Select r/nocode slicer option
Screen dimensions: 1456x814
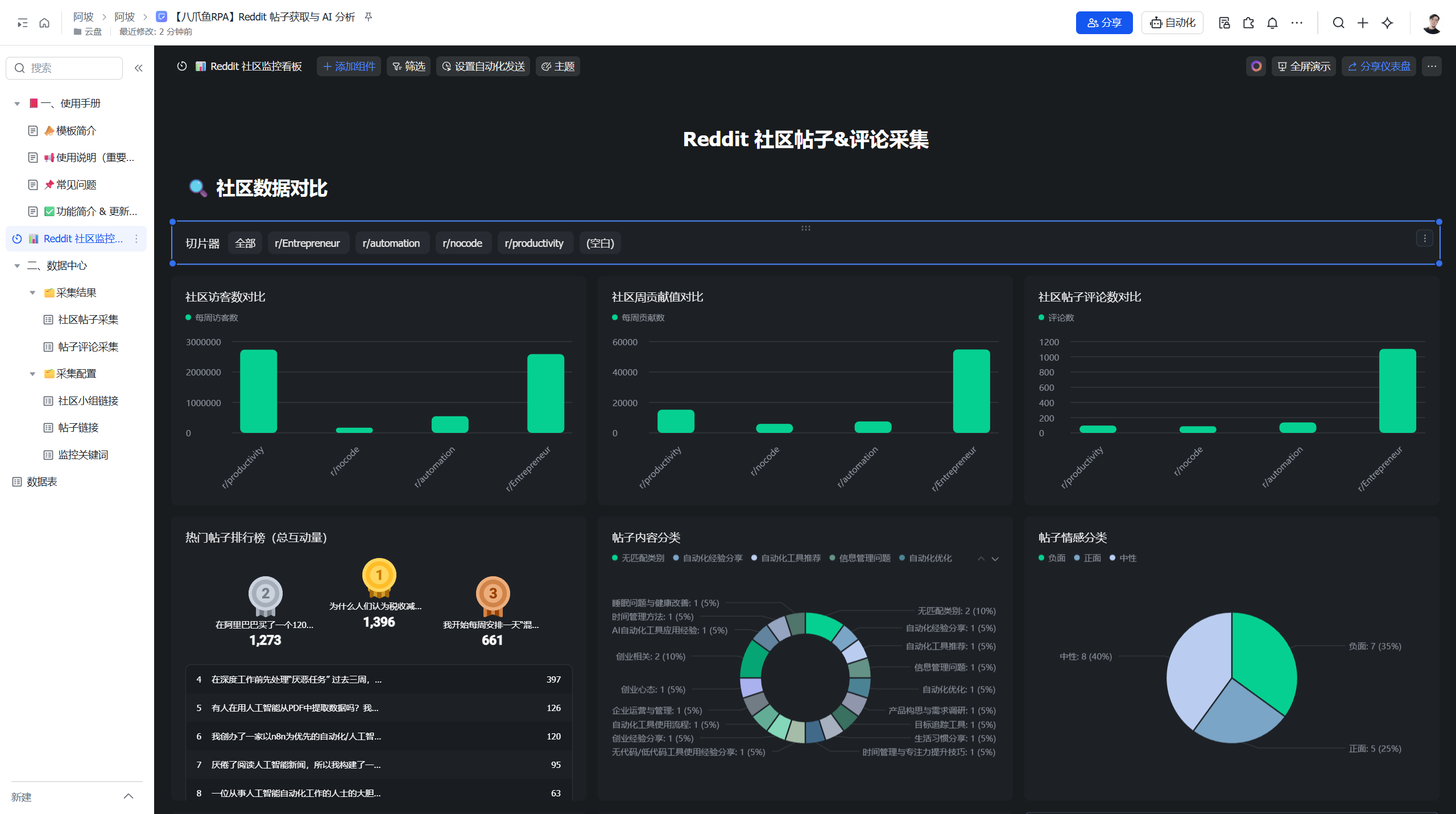point(462,243)
